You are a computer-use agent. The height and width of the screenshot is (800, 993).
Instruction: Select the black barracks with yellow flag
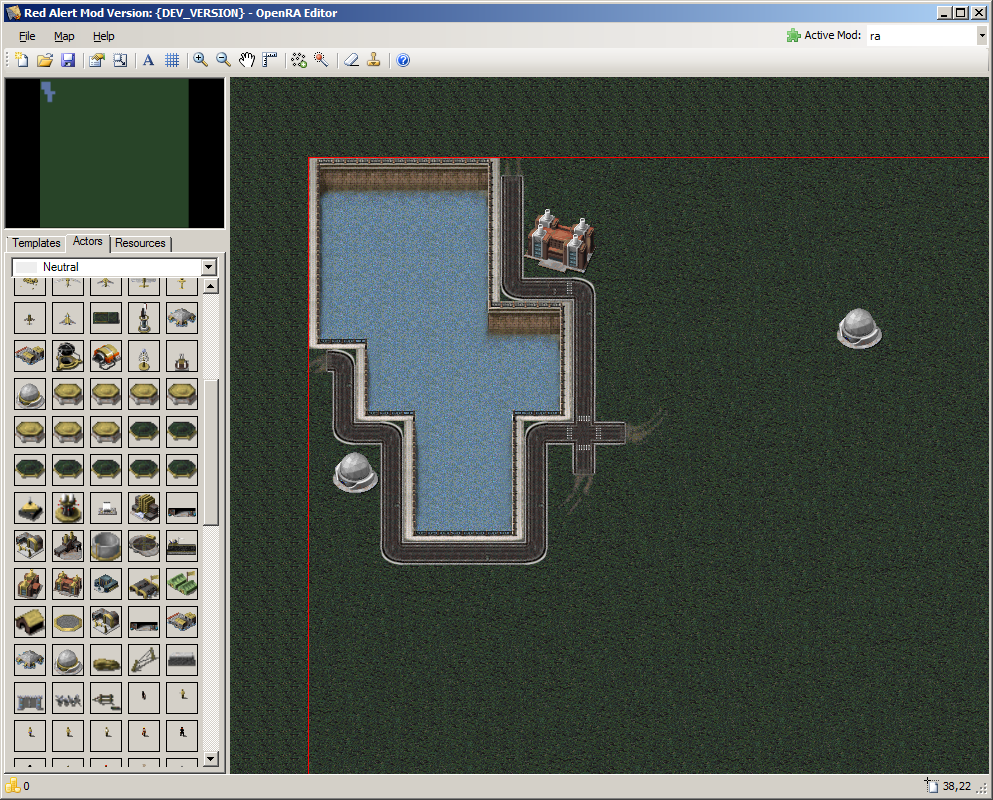coord(144,584)
